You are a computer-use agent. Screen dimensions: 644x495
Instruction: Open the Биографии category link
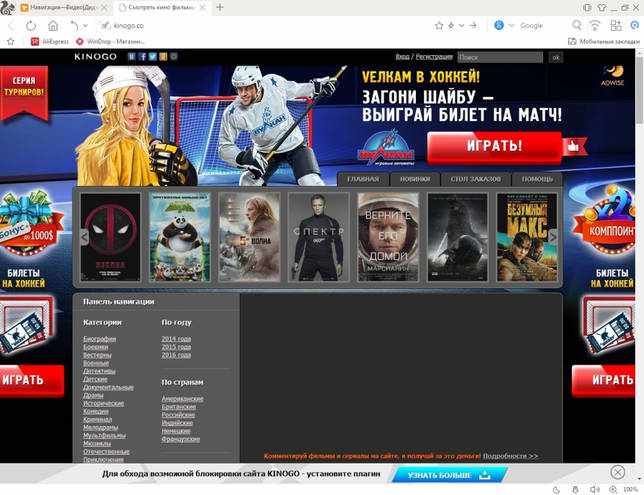coord(99,339)
